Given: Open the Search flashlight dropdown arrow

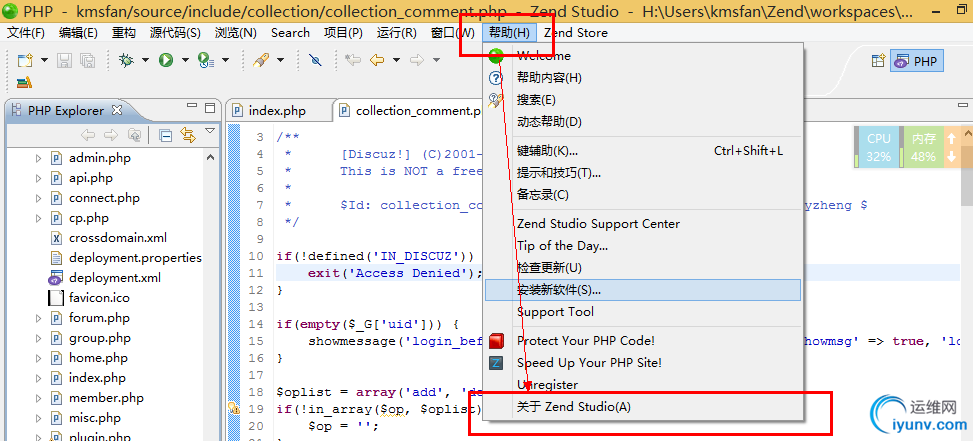Looking at the screenshot, I should [280, 60].
